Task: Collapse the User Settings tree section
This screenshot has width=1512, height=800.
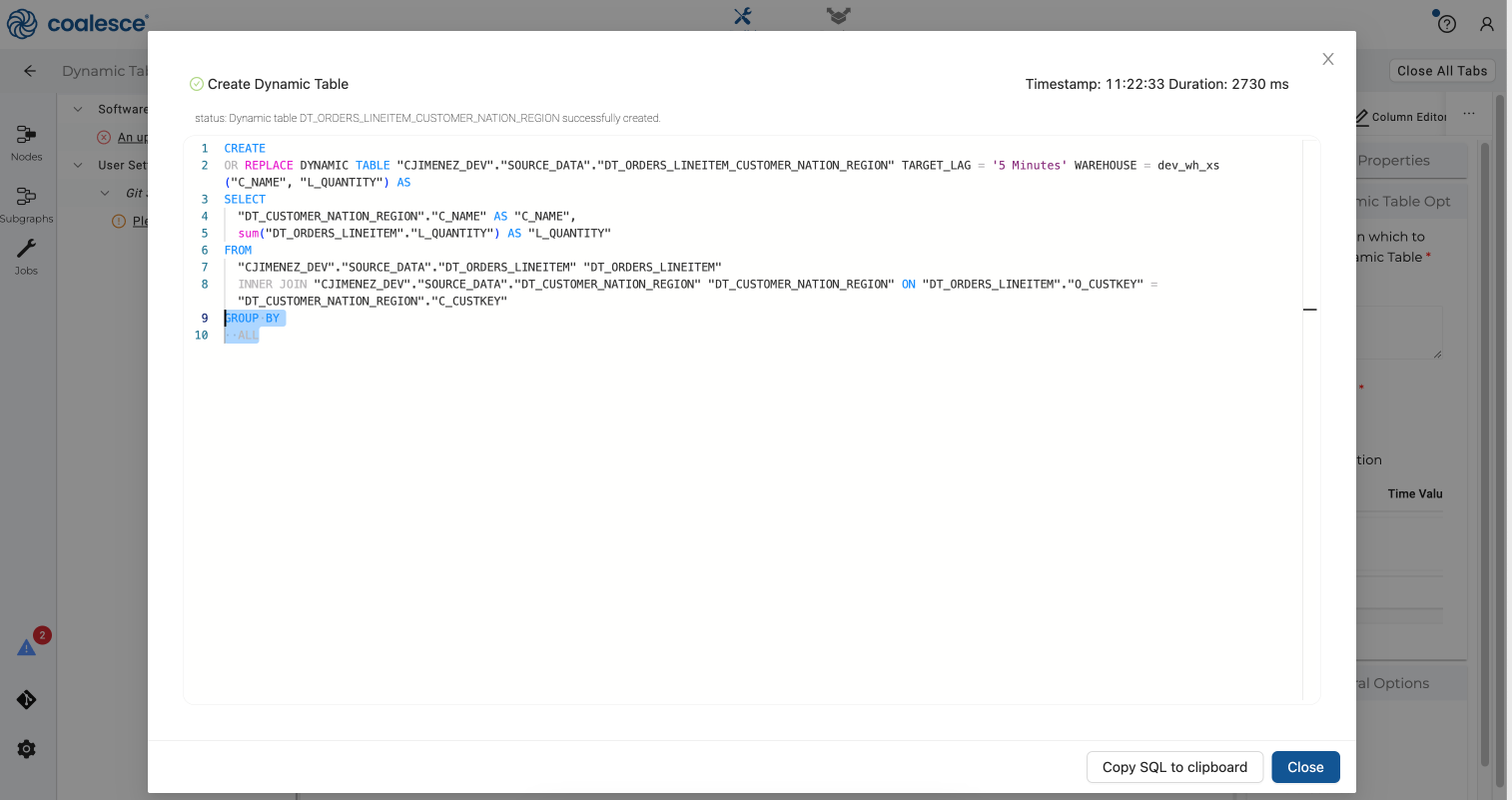Action: (78, 165)
